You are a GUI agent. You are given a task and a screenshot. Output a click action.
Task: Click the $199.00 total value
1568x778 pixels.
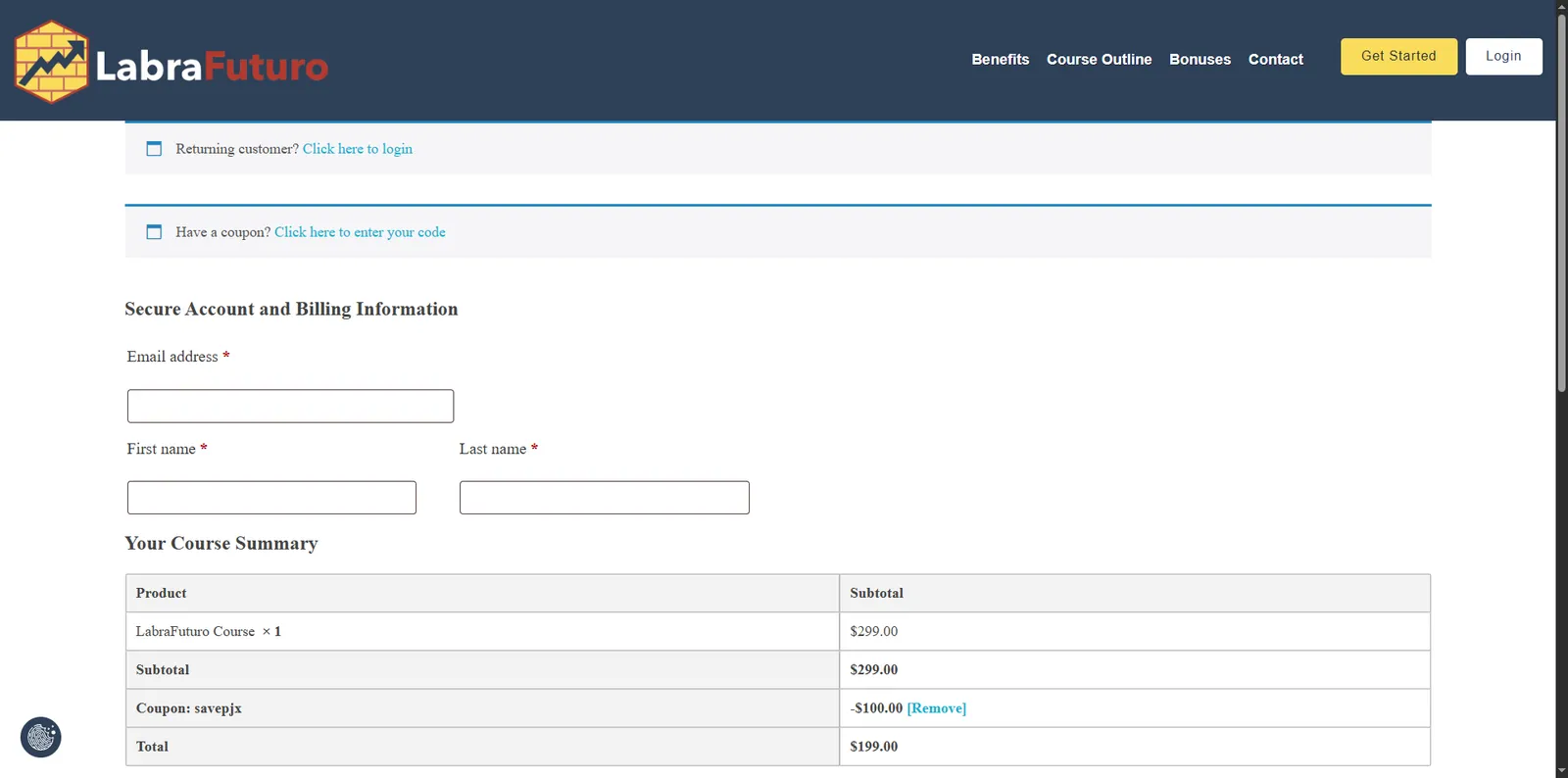click(x=874, y=747)
